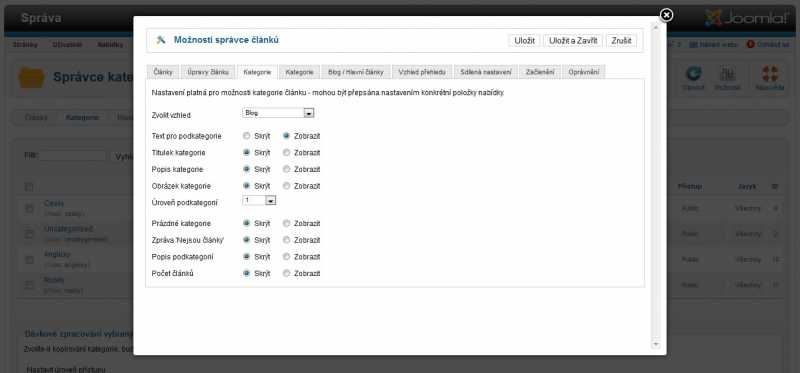Click the Přístup column header in background table
800x373 pixels.
(x=690, y=187)
